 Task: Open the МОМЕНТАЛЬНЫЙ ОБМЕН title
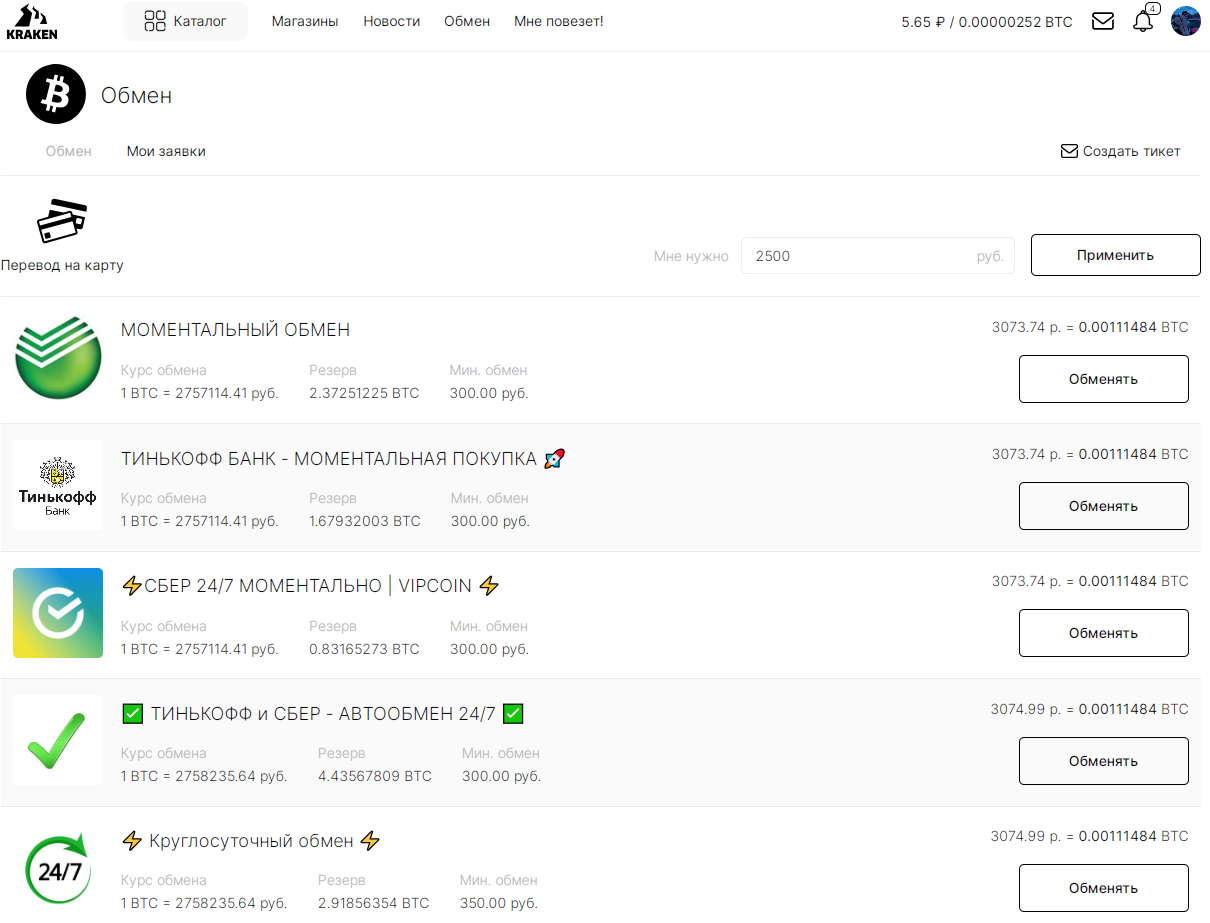click(x=236, y=330)
